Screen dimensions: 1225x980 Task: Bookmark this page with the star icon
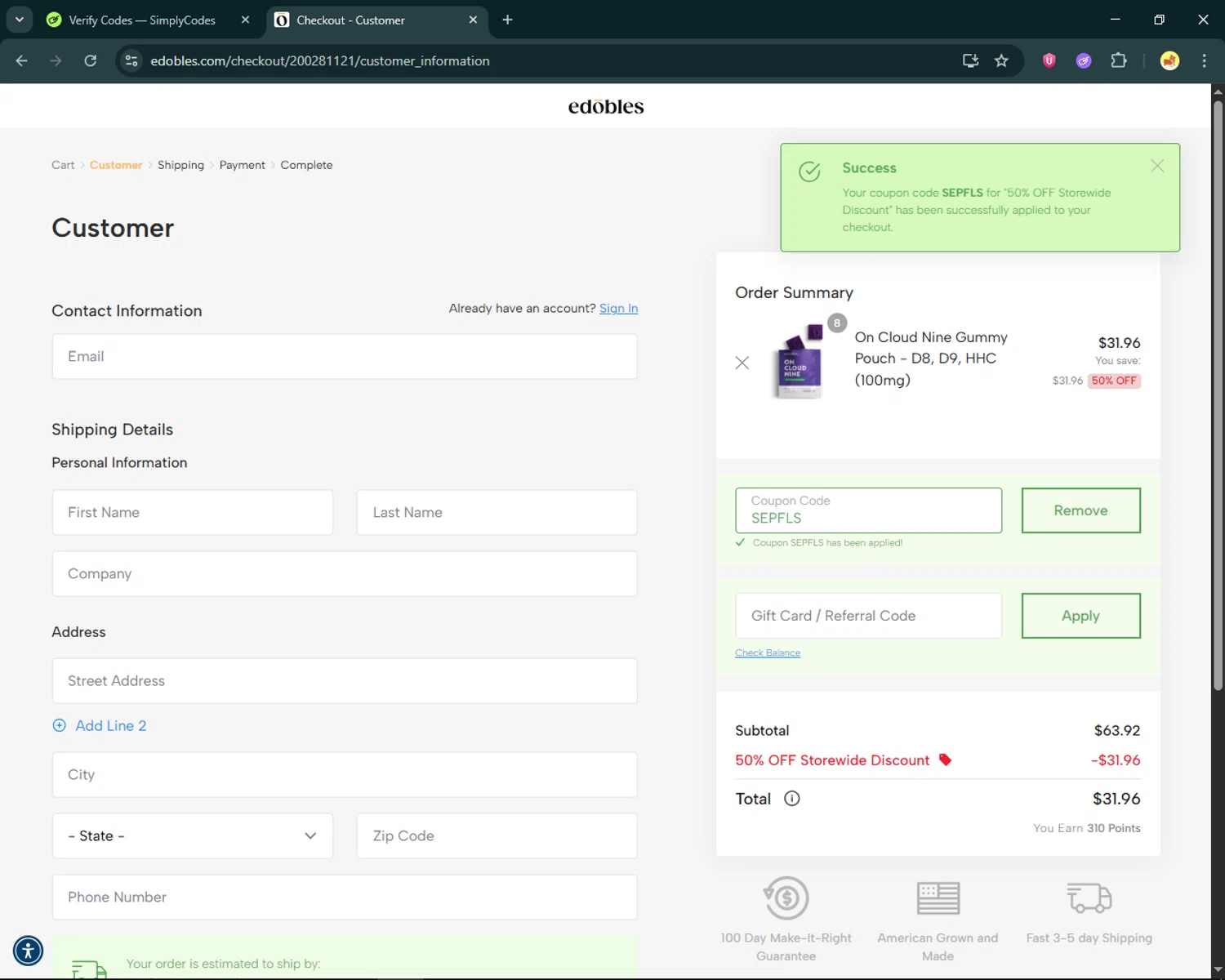click(x=1001, y=60)
